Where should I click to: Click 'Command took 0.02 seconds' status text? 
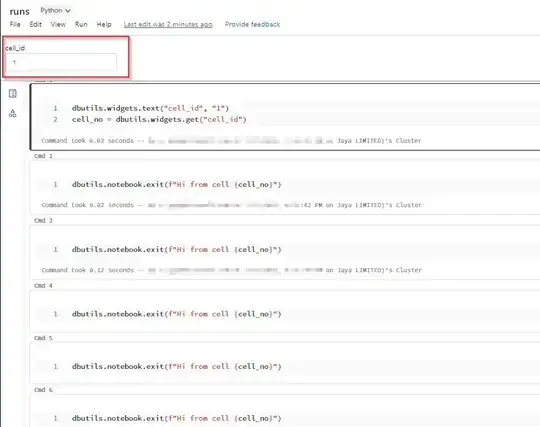point(87,205)
